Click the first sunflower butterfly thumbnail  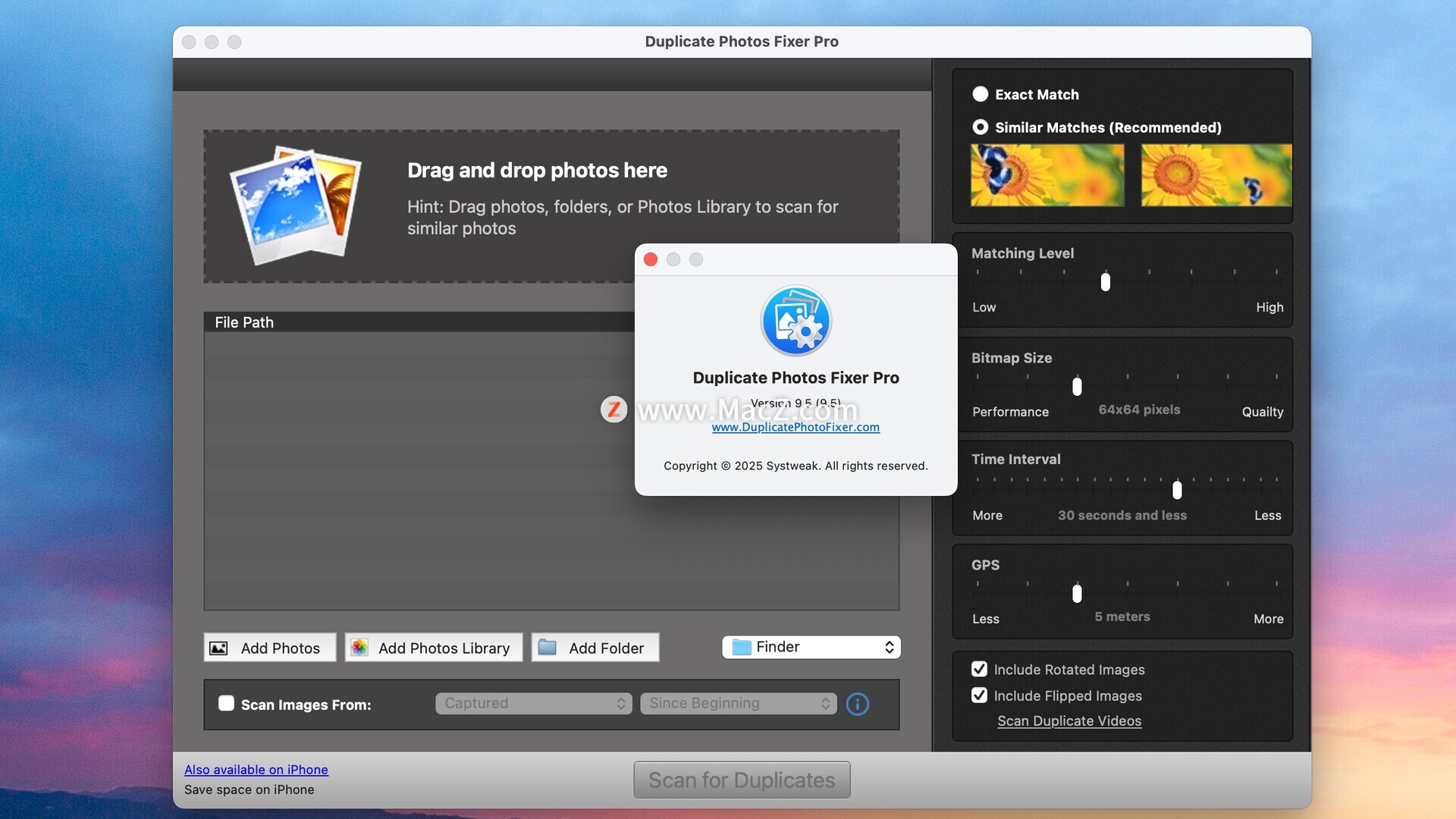(x=1047, y=175)
